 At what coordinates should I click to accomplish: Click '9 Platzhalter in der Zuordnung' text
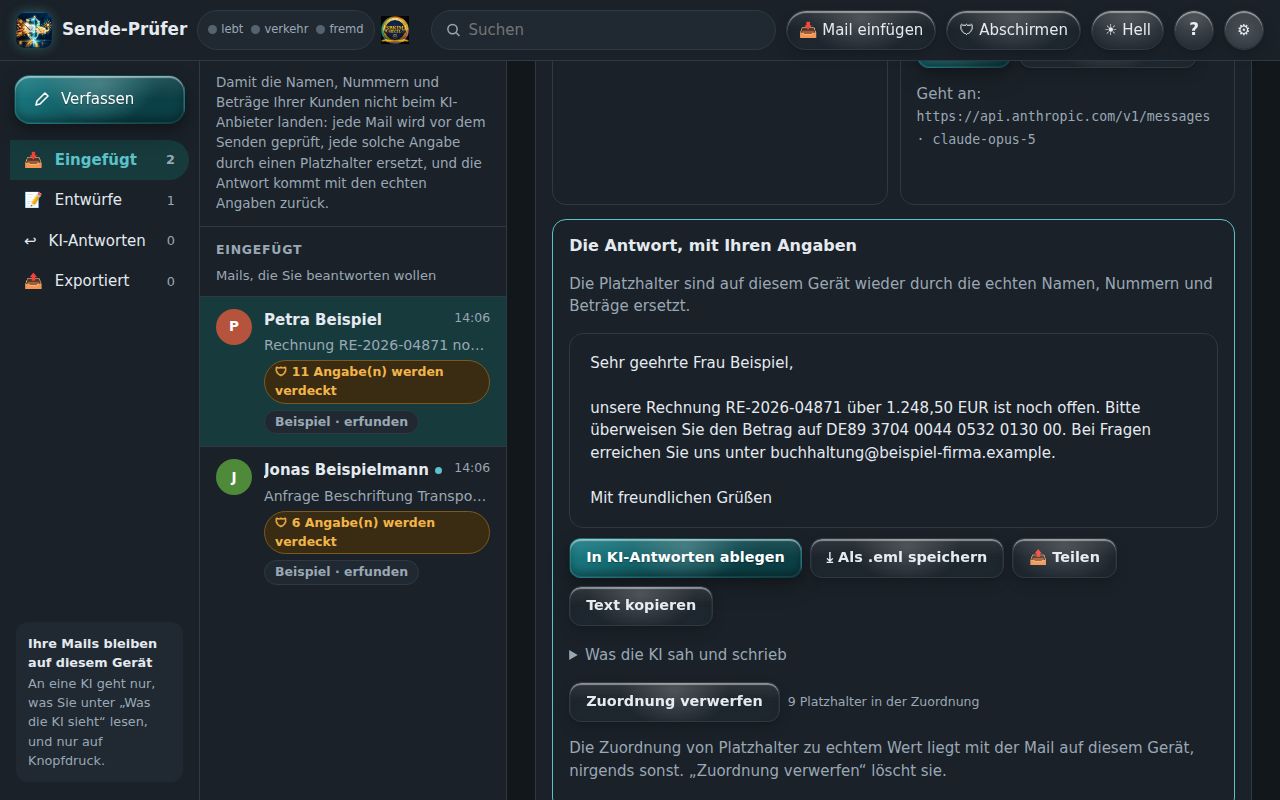pos(883,702)
